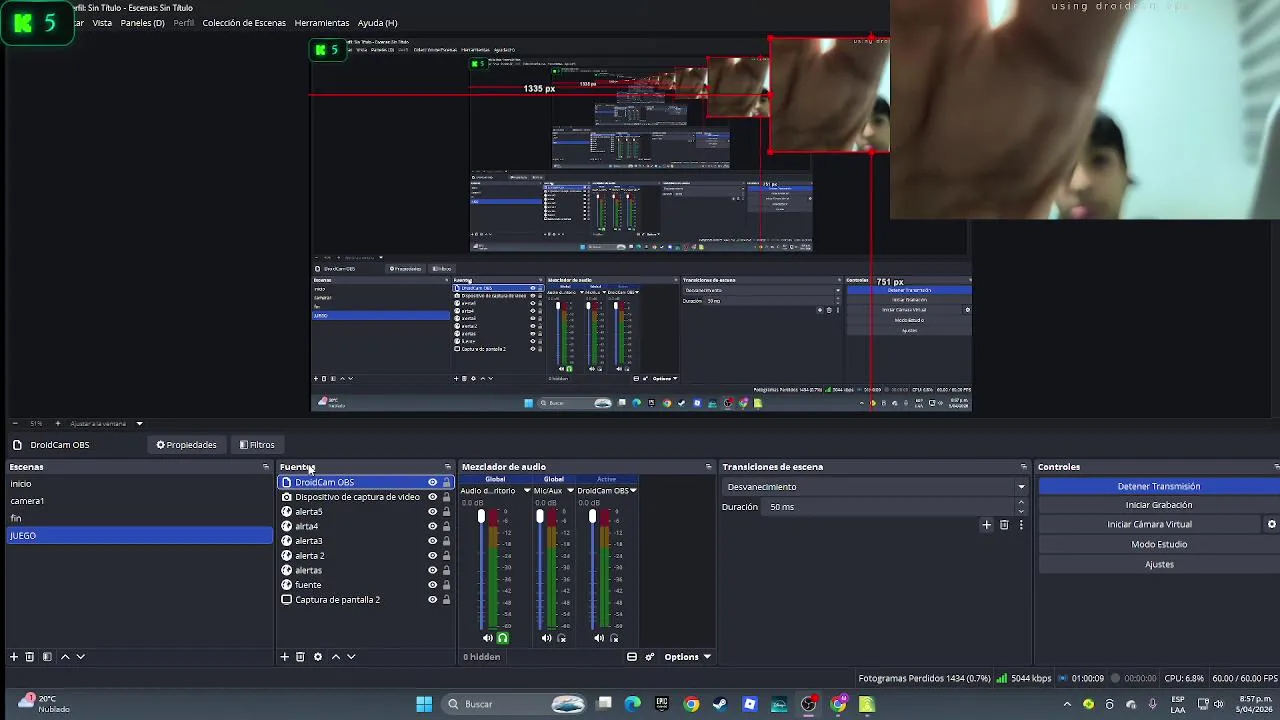Open source properties gear in Fuentes toolbar
This screenshot has width=1280, height=720.
[318, 657]
